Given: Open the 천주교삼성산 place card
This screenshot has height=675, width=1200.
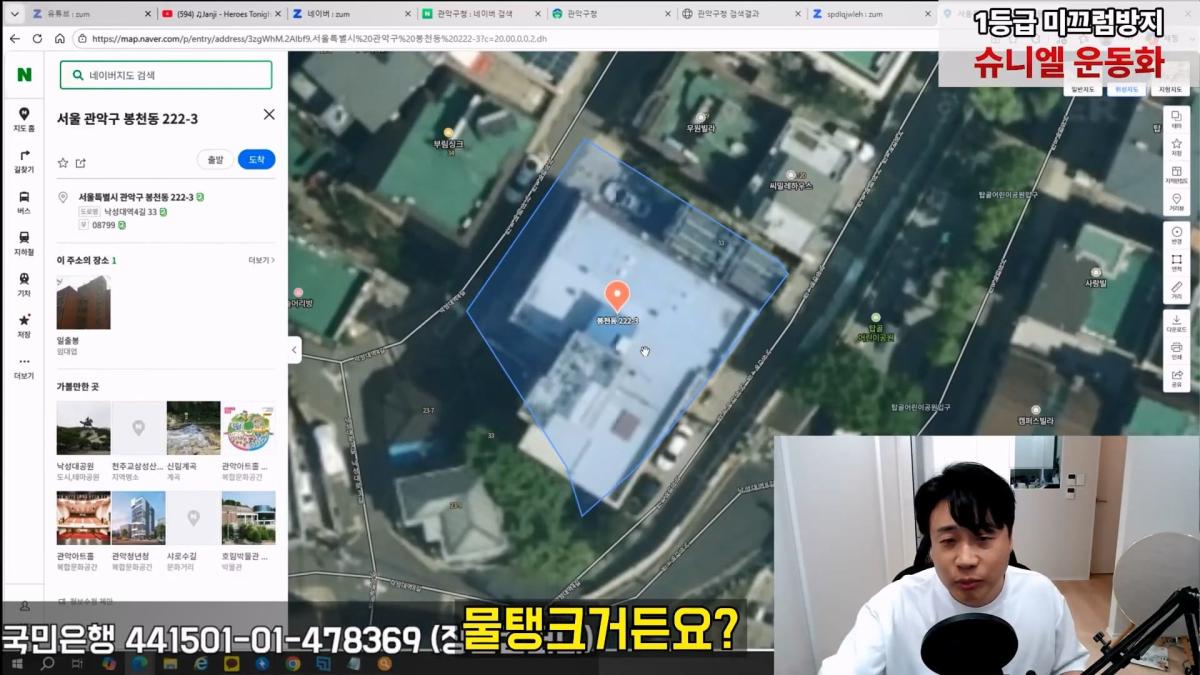Looking at the screenshot, I should click(x=138, y=441).
